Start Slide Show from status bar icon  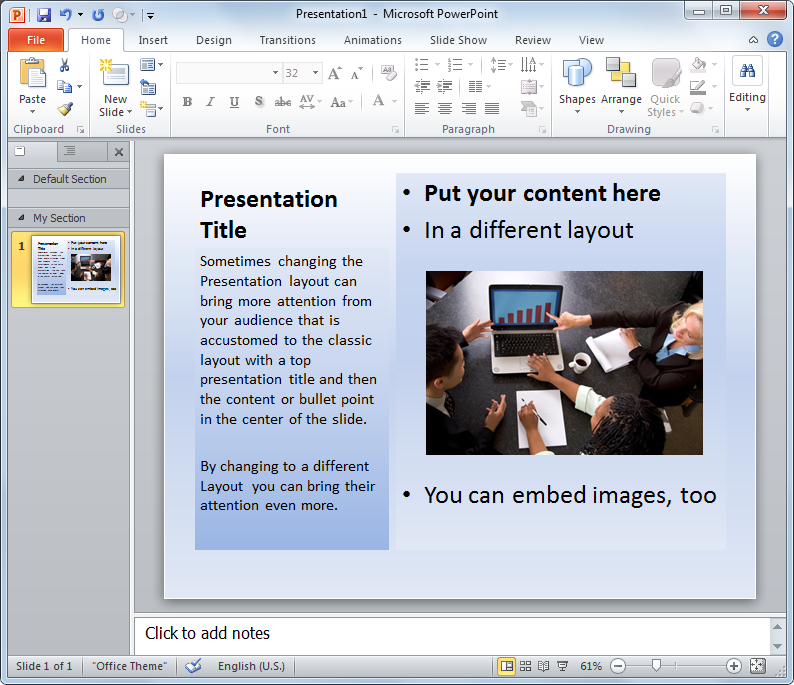[x=563, y=666]
